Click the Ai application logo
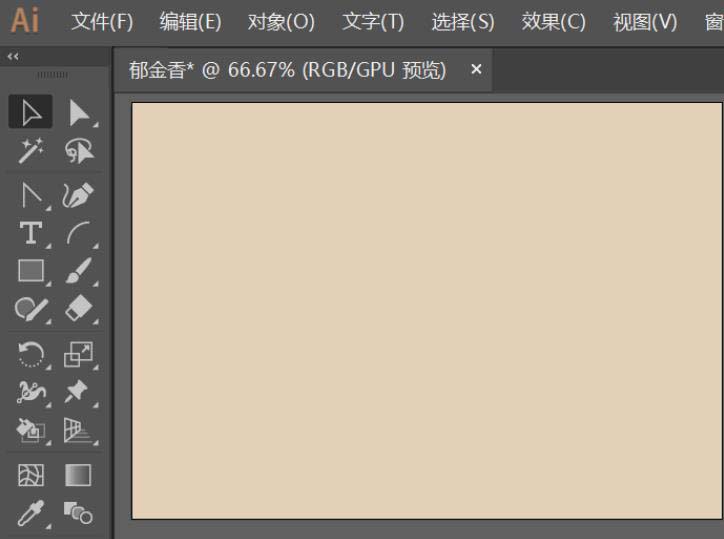 pyautogui.click(x=25, y=20)
